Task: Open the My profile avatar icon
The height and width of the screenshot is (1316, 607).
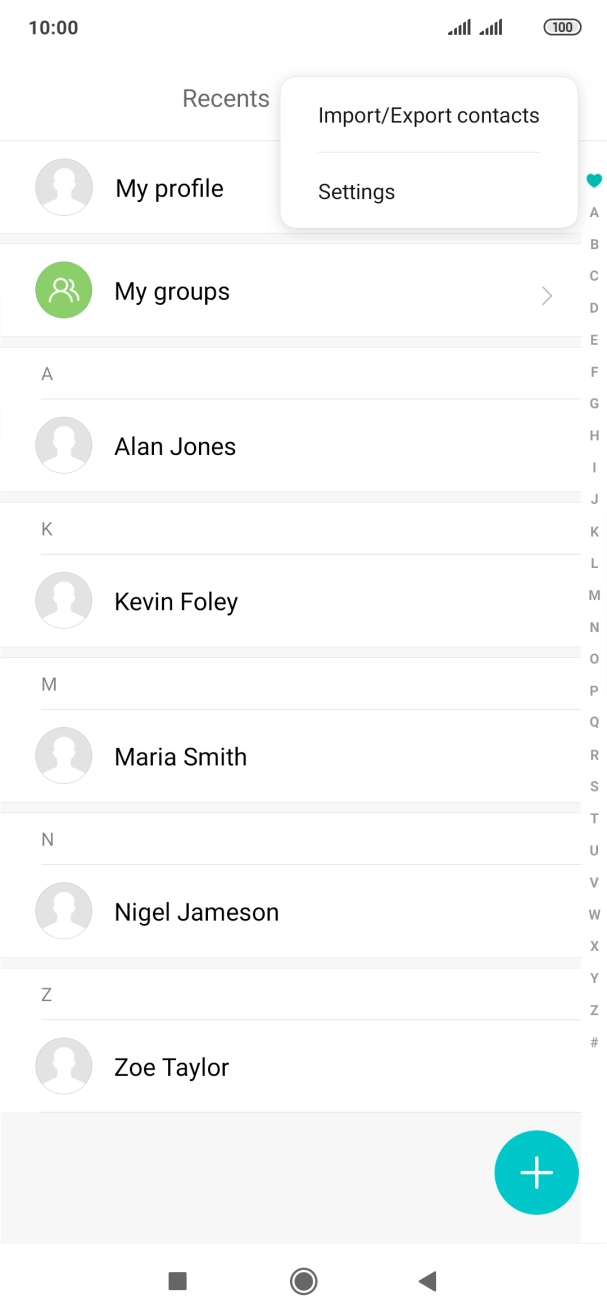Action: coord(63,187)
